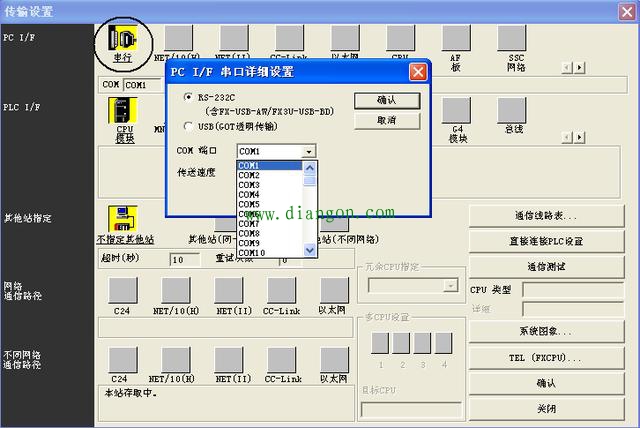
Task: Click the 目标CPU field
Action: [x=411, y=410]
